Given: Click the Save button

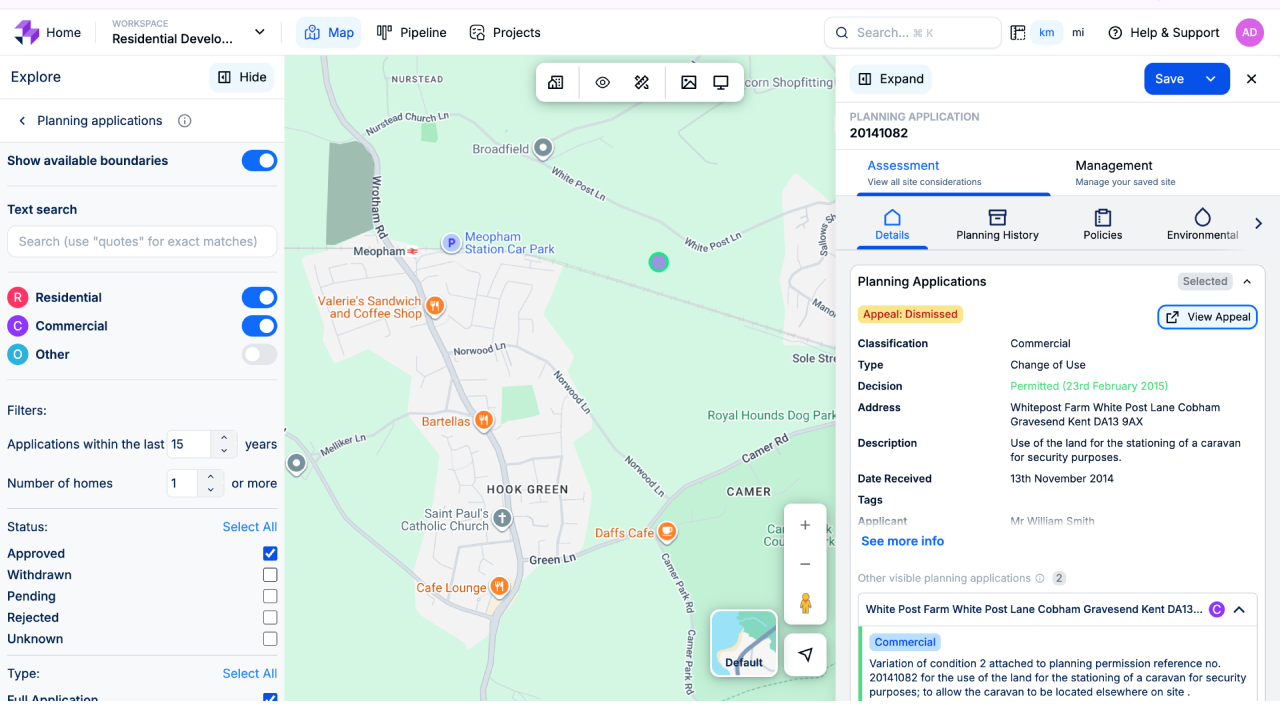Looking at the screenshot, I should click(x=1170, y=79).
